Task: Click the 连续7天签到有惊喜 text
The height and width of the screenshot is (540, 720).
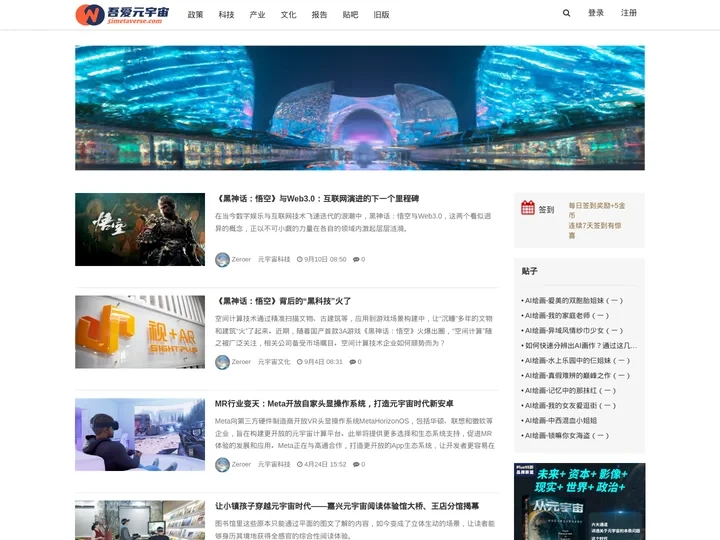Action: click(x=595, y=231)
